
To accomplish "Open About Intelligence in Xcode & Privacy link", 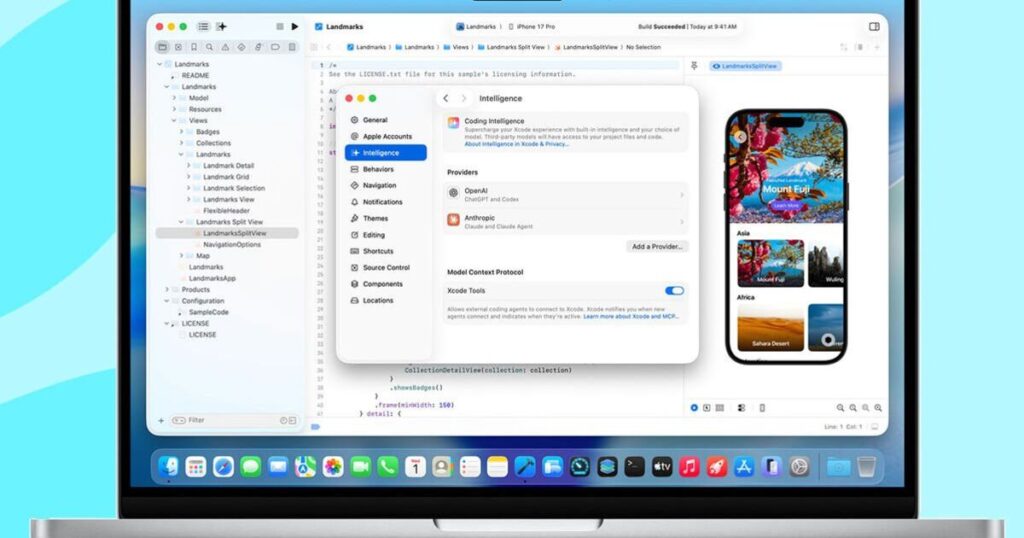I will 516,144.
